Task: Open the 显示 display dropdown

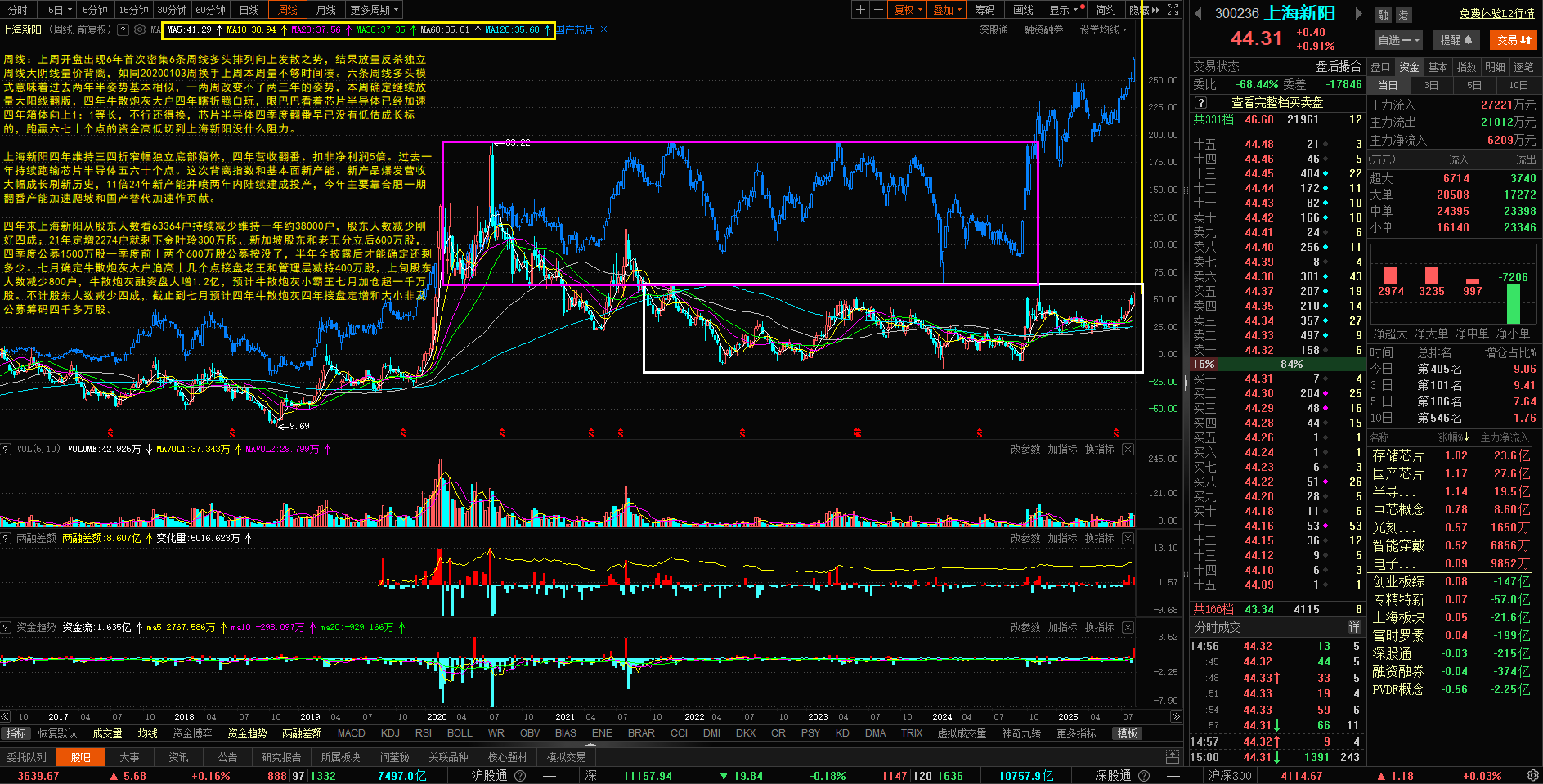Action: click(1066, 10)
